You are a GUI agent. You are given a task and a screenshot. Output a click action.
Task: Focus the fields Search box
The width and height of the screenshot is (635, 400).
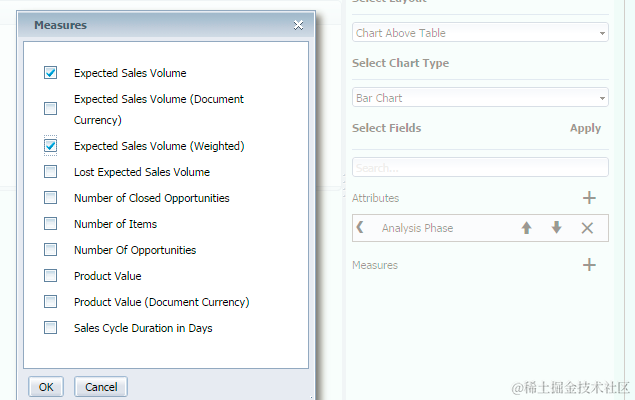point(480,167)
